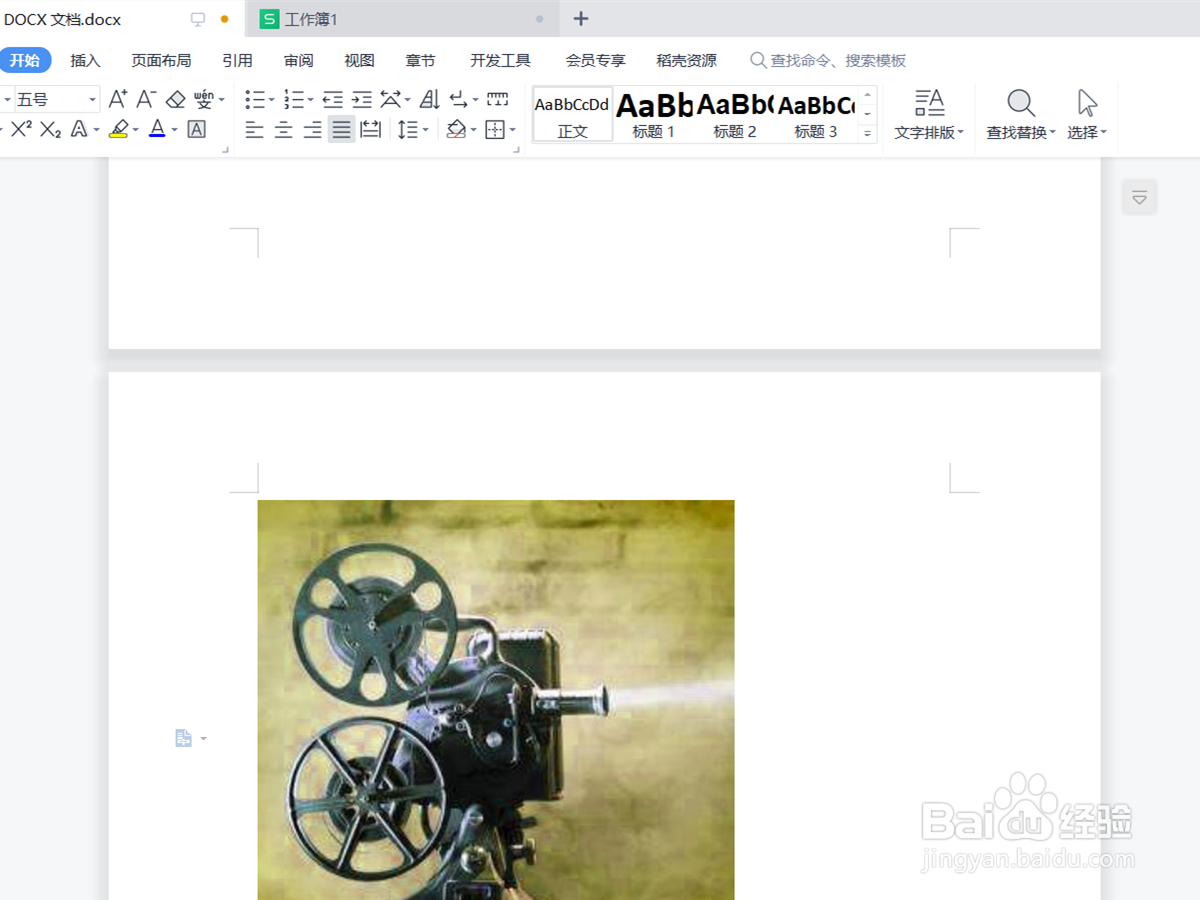Open 选择 tool menu
The image size is (1200, 900).
(x=1087, y=115)
